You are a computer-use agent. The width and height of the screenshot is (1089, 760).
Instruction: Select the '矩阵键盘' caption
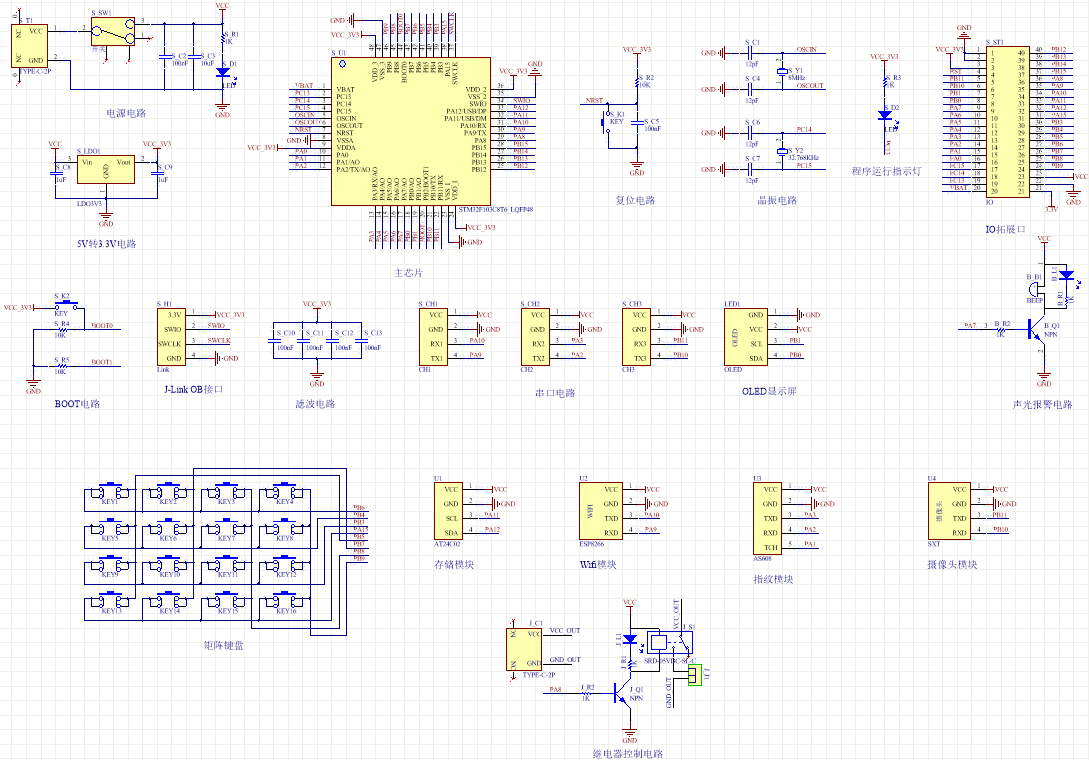[x=224, y=645]
